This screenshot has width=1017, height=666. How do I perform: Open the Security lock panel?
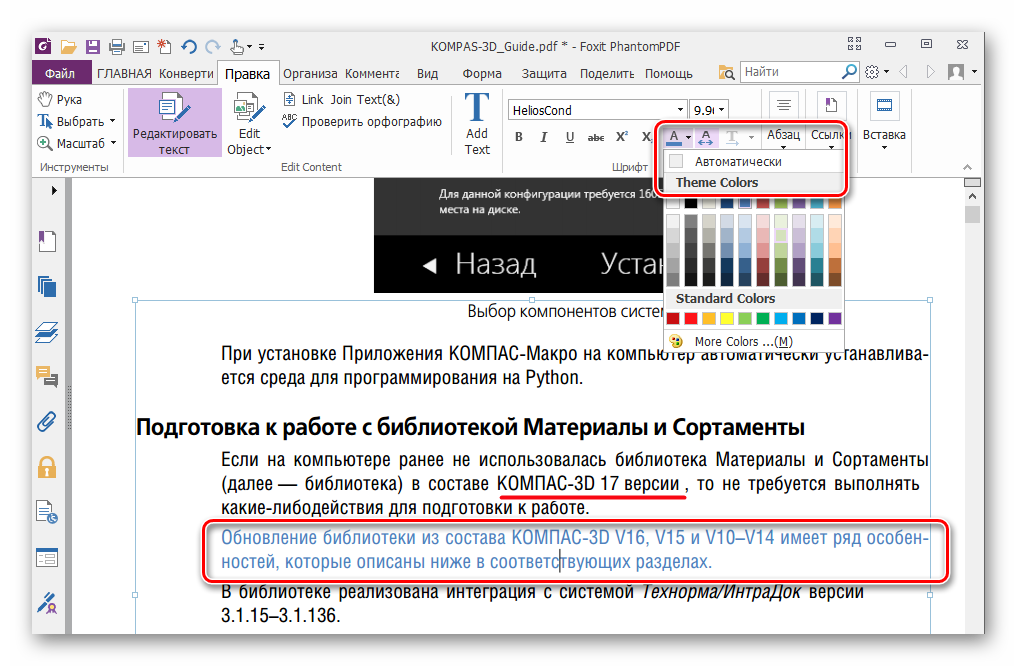click(x=47, y=466)
